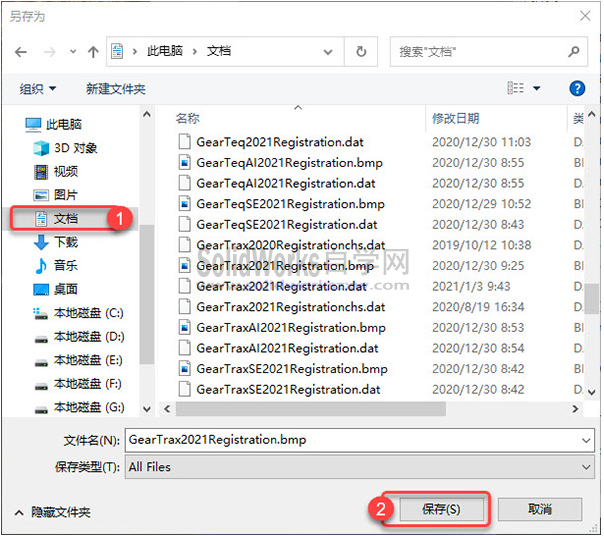Select file GearTrax2021Registrationchs.dat

290,307
